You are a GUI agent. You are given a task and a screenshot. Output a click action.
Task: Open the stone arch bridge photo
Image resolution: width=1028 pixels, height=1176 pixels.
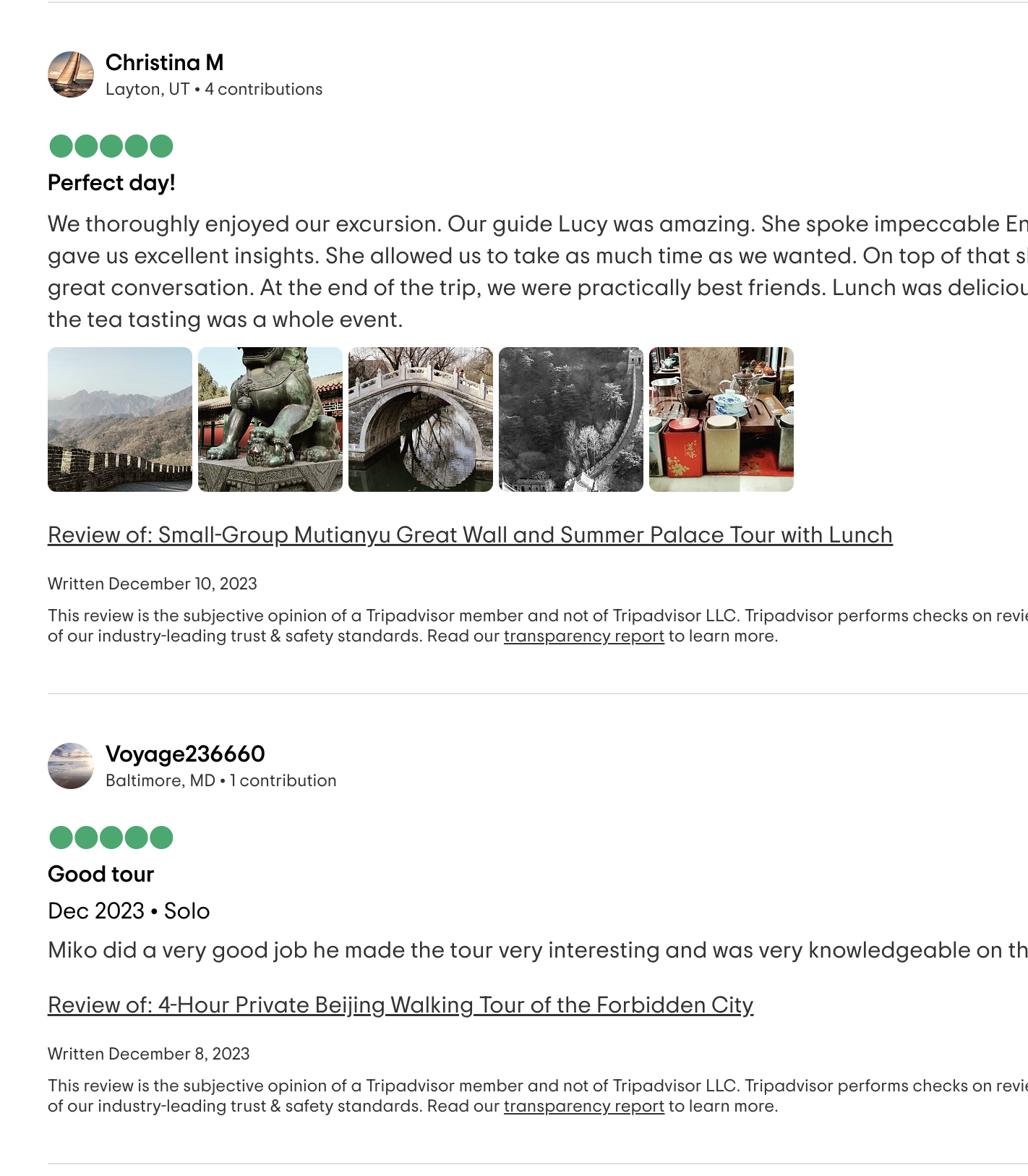(x=421, y=419)
